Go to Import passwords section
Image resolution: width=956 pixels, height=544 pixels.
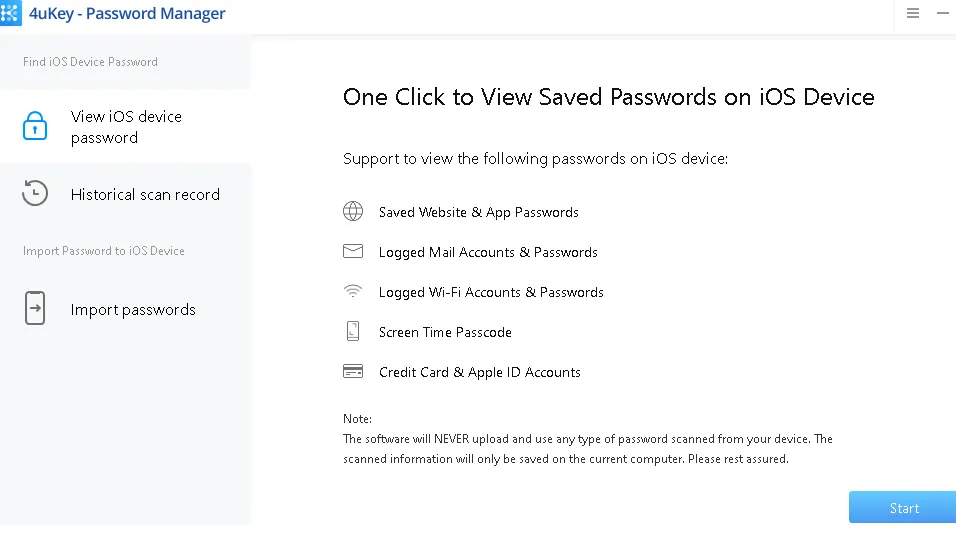tap(133, 310)
